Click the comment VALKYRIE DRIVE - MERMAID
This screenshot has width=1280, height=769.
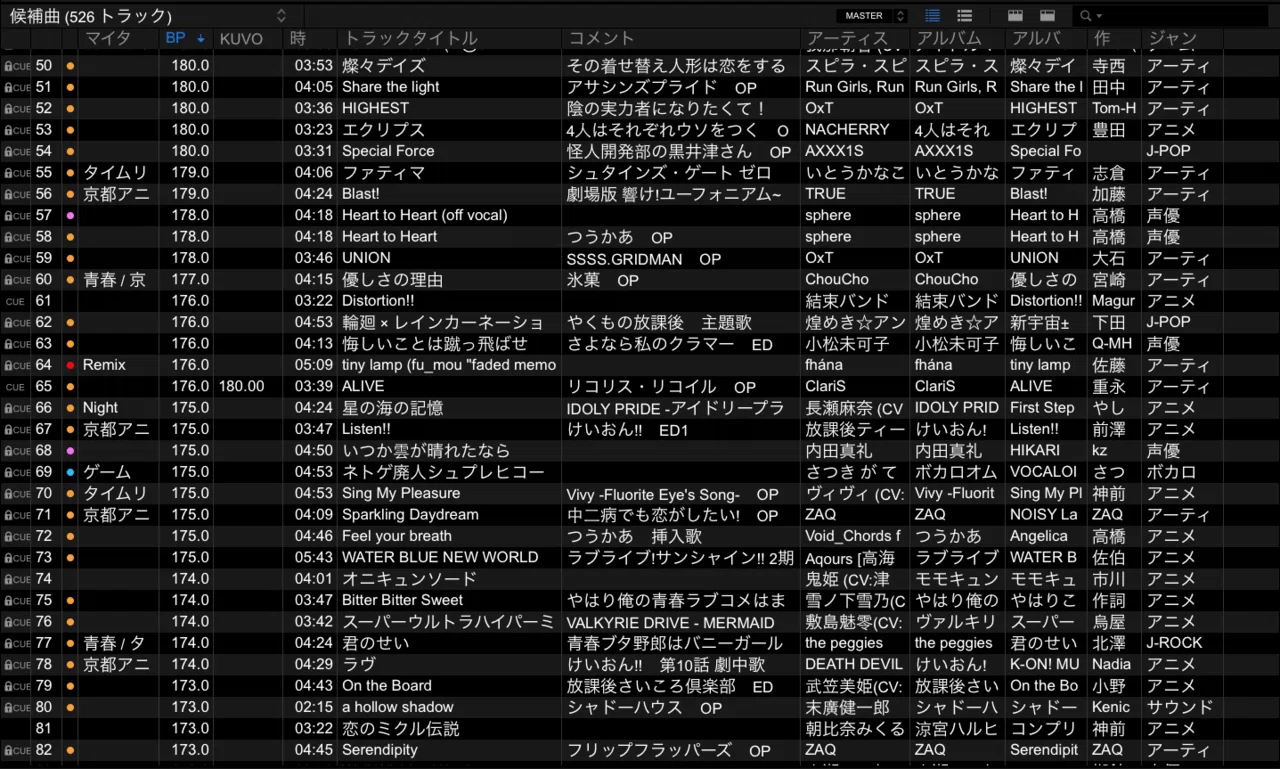[671, 622]
